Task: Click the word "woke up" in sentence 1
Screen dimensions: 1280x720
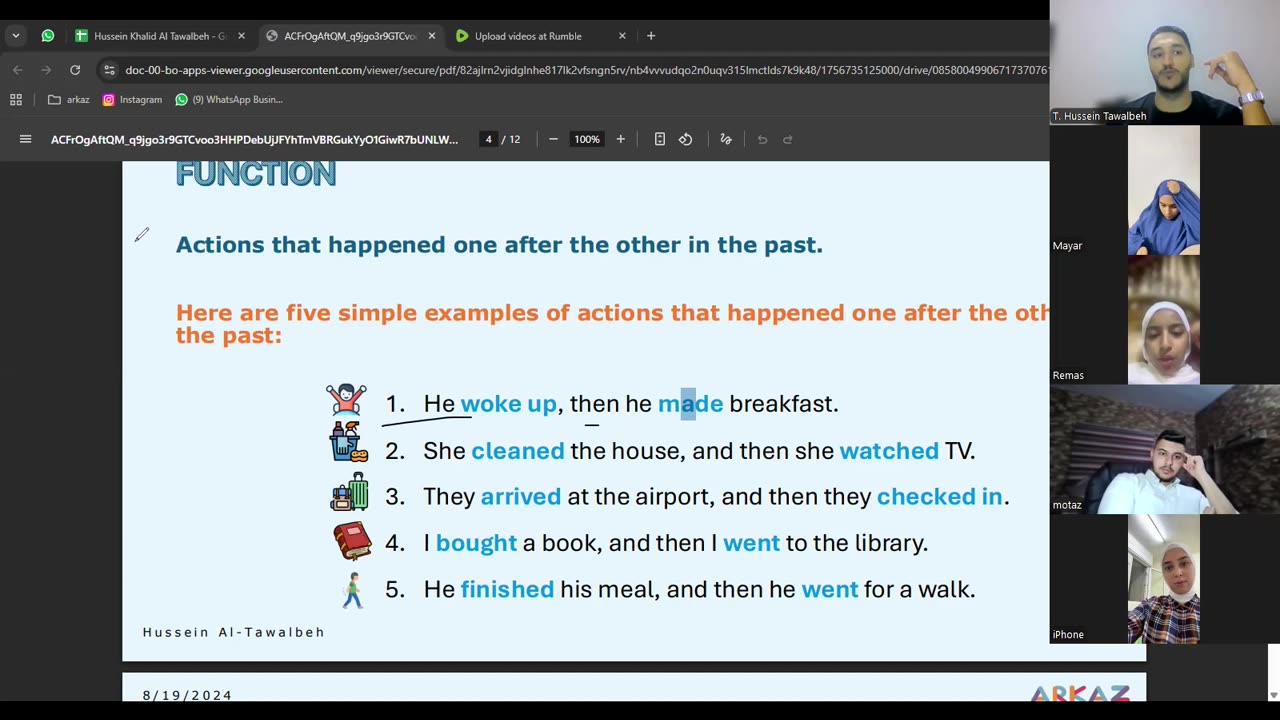Action: (x=508, y=404)
